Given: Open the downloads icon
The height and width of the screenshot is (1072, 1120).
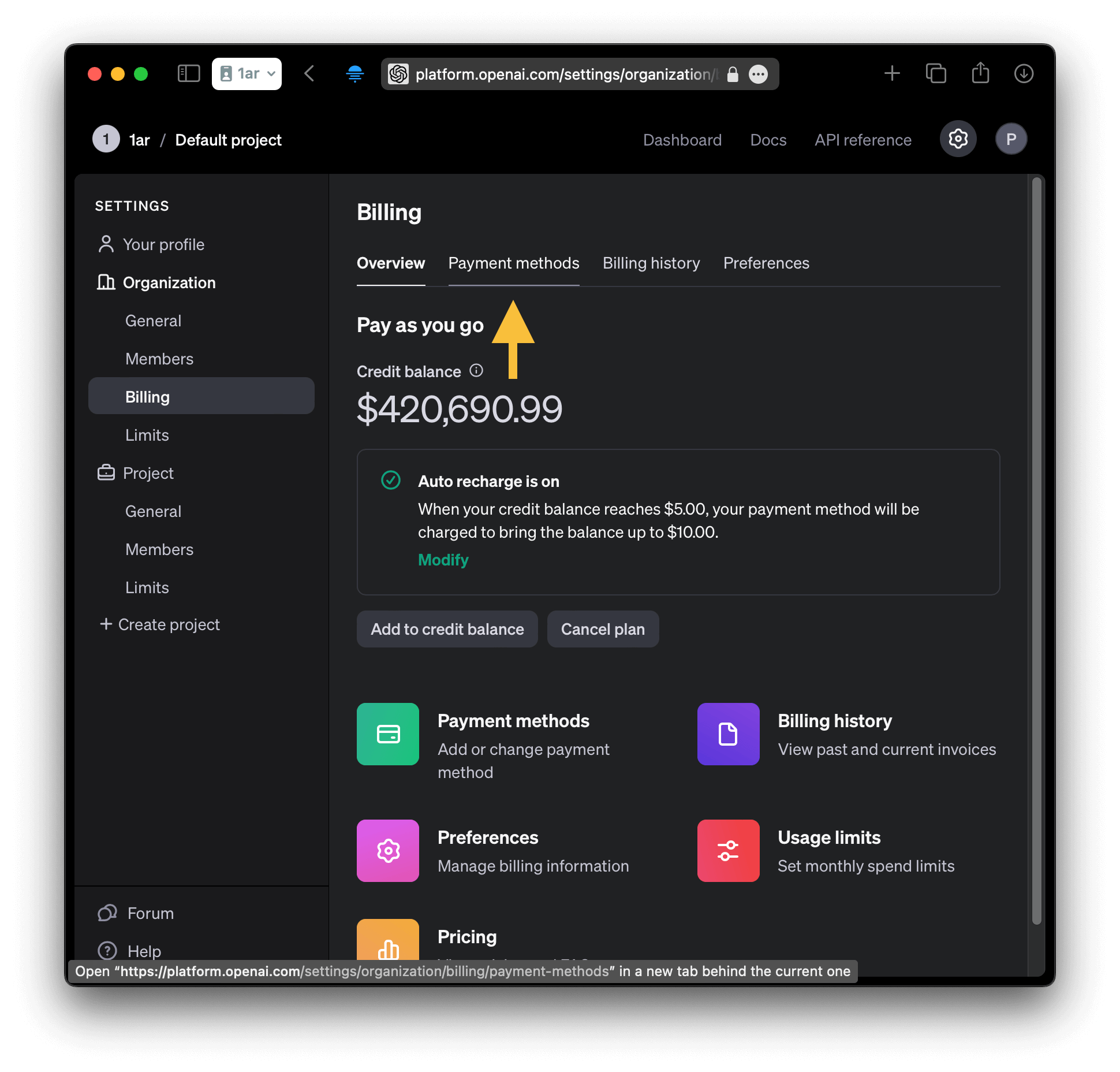Looking at the screenshot, I should 1024,73.
